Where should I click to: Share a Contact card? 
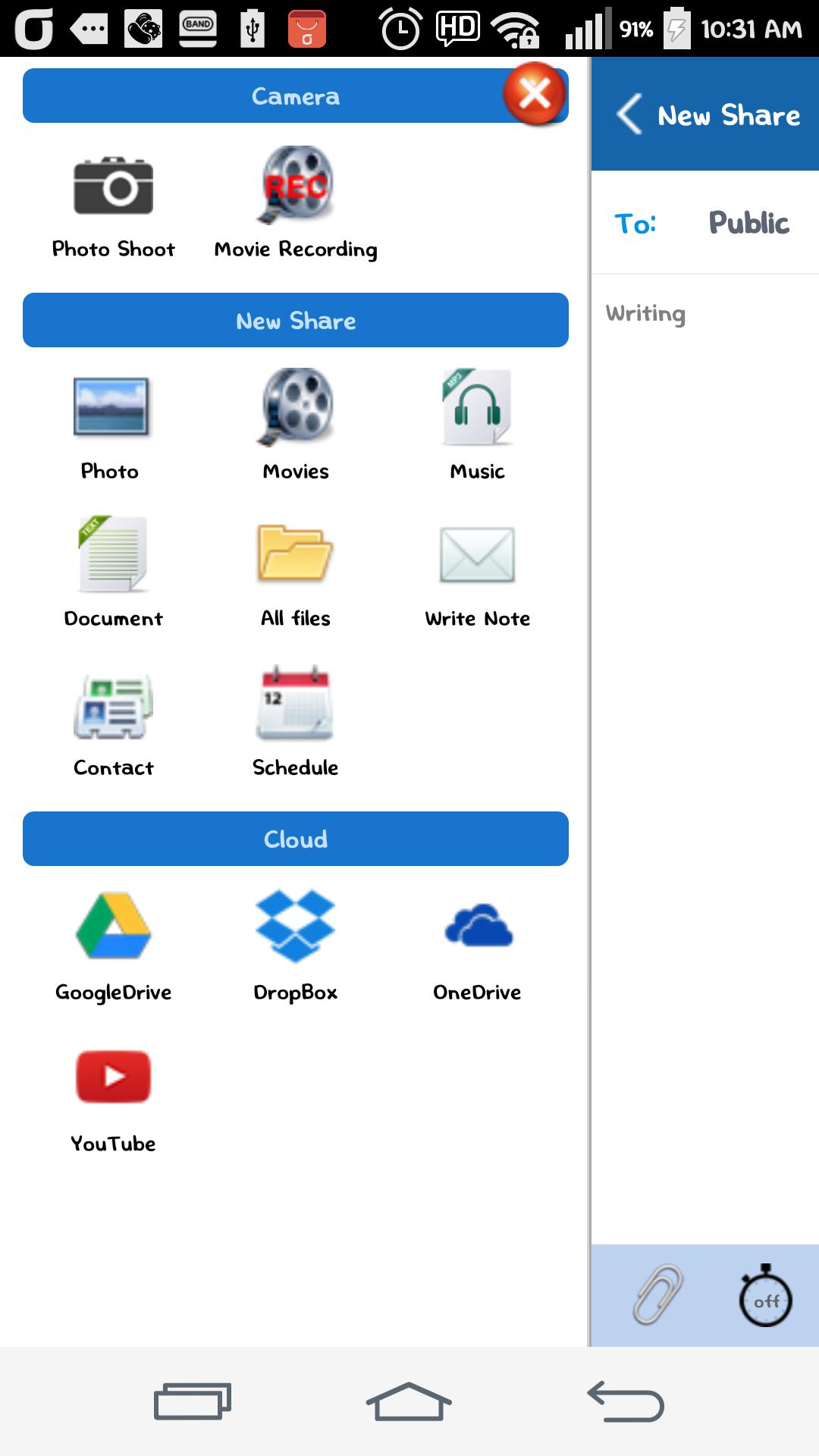tap(113, 705)
